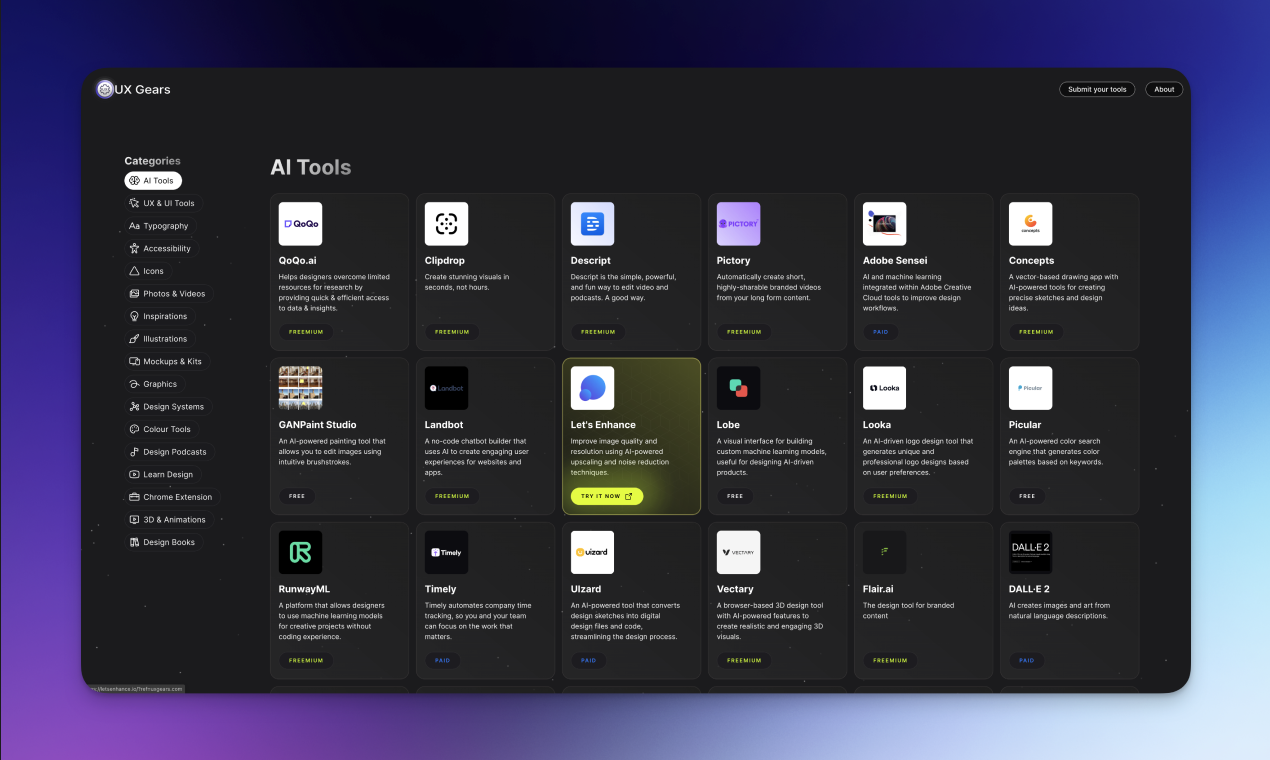Viewport: 1270px width, 760px height.
Task: Switch to the Graphics category
Action: 154,384
